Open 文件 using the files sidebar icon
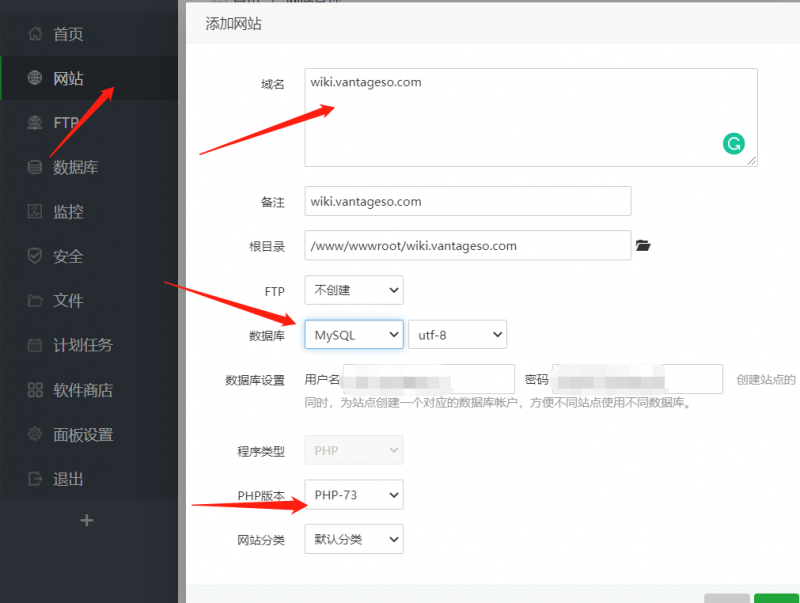 [35, 300]
